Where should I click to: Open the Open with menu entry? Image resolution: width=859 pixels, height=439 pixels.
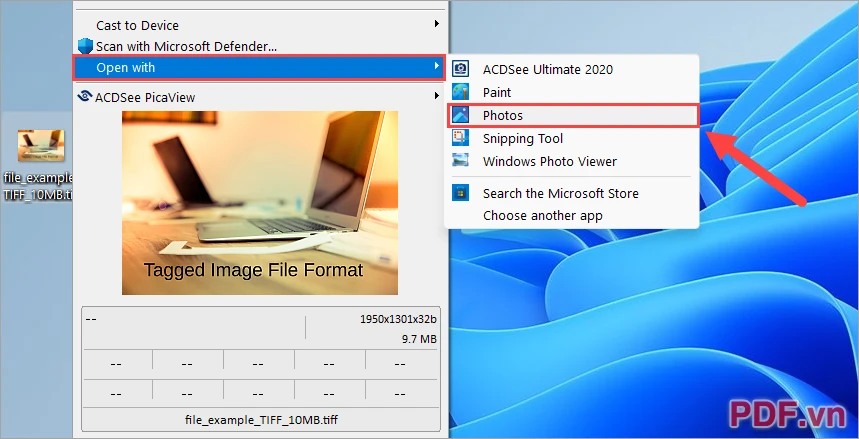(259, 68)
